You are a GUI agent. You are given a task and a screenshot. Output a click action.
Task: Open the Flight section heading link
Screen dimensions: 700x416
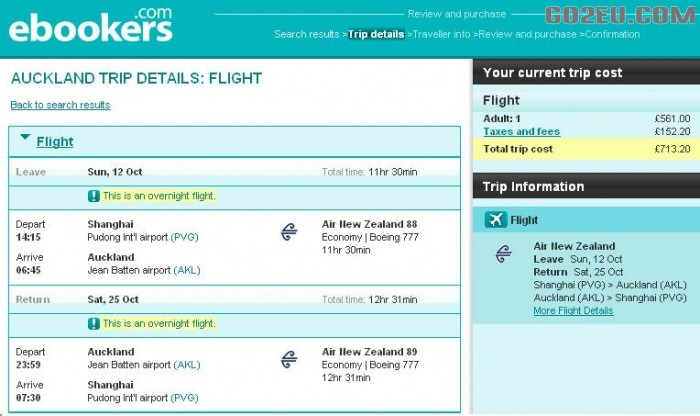[55, 141]
